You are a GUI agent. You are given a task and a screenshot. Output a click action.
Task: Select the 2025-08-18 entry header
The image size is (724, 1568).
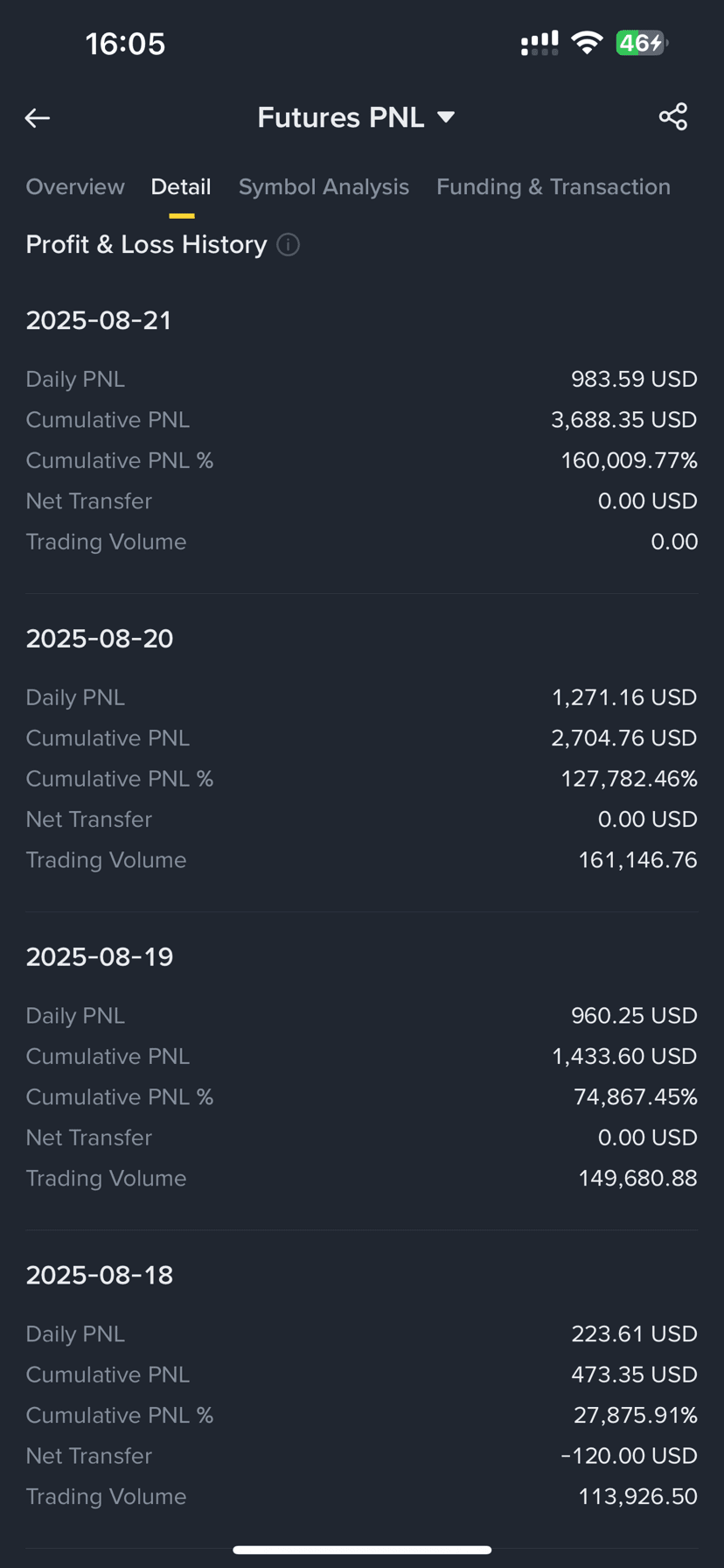coord(100,1276)
